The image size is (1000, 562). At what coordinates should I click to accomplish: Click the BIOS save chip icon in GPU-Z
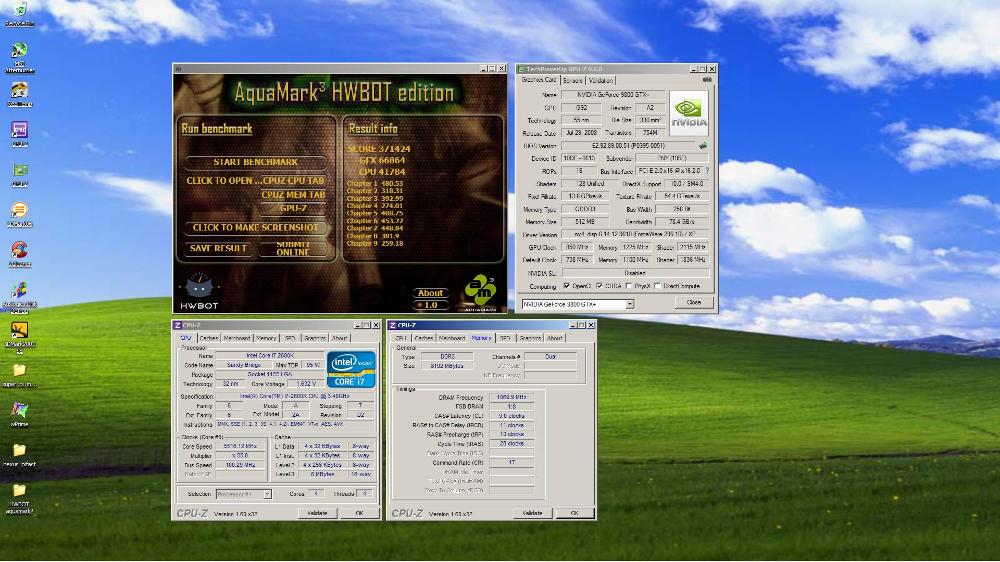tap(703, 145)
